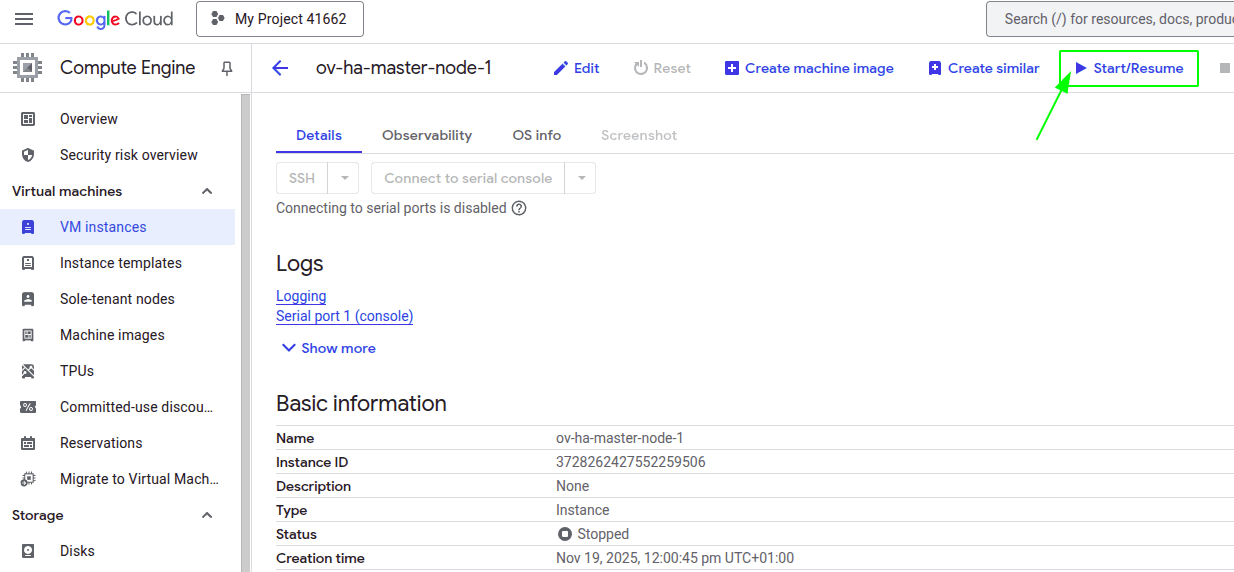Click the creation time Nov 19, 2025 value
The image size is (1234, 572).
(675, 558)
